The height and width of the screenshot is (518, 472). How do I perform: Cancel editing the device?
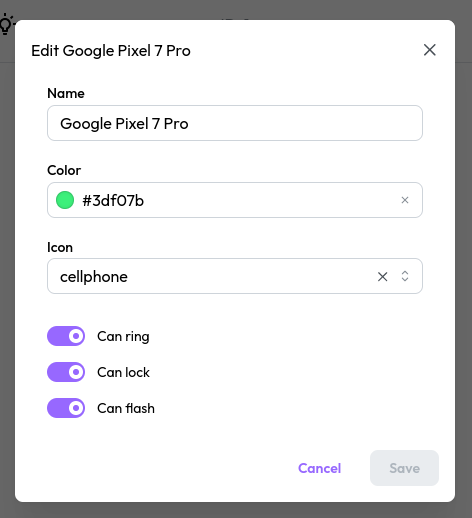coord(319,468)
